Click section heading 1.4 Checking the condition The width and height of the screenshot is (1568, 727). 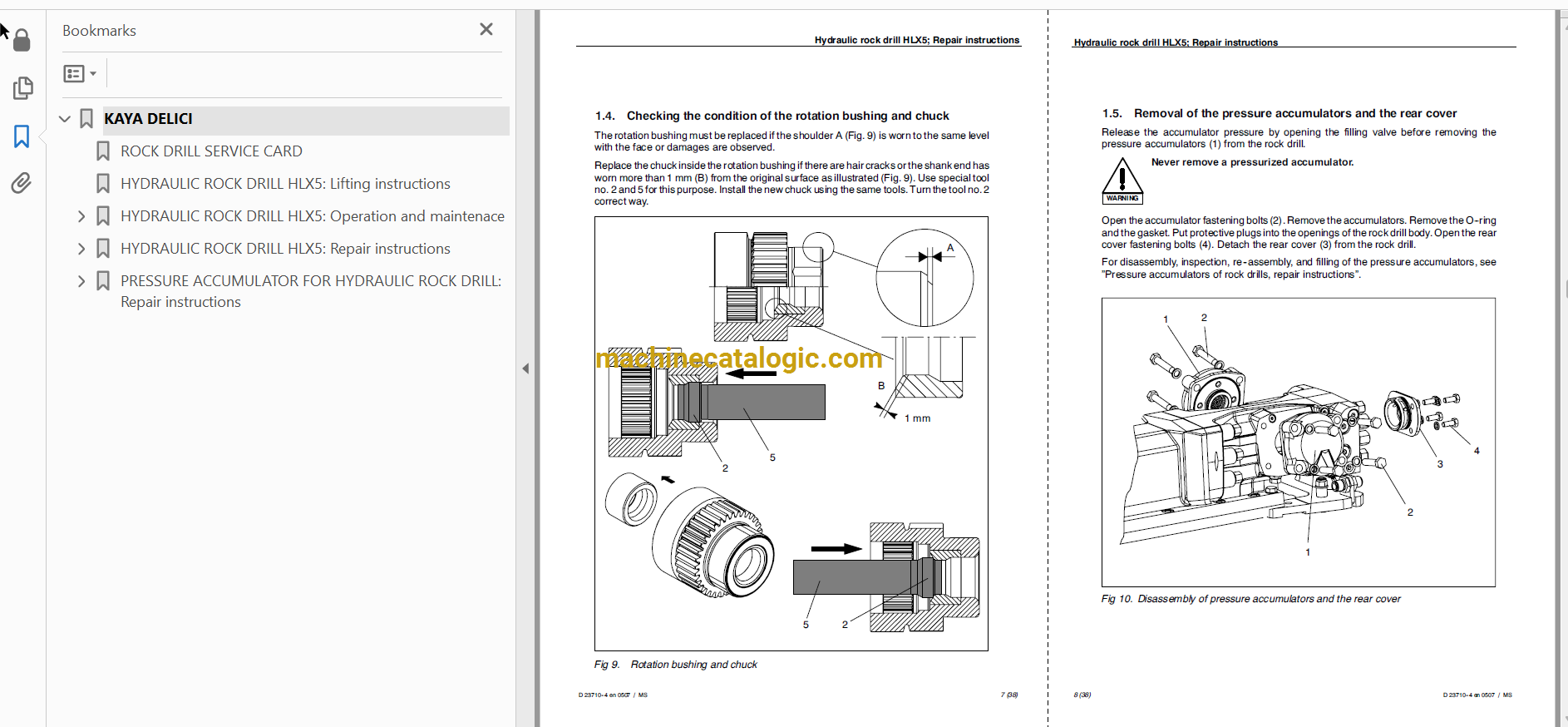tap(772, 116)
